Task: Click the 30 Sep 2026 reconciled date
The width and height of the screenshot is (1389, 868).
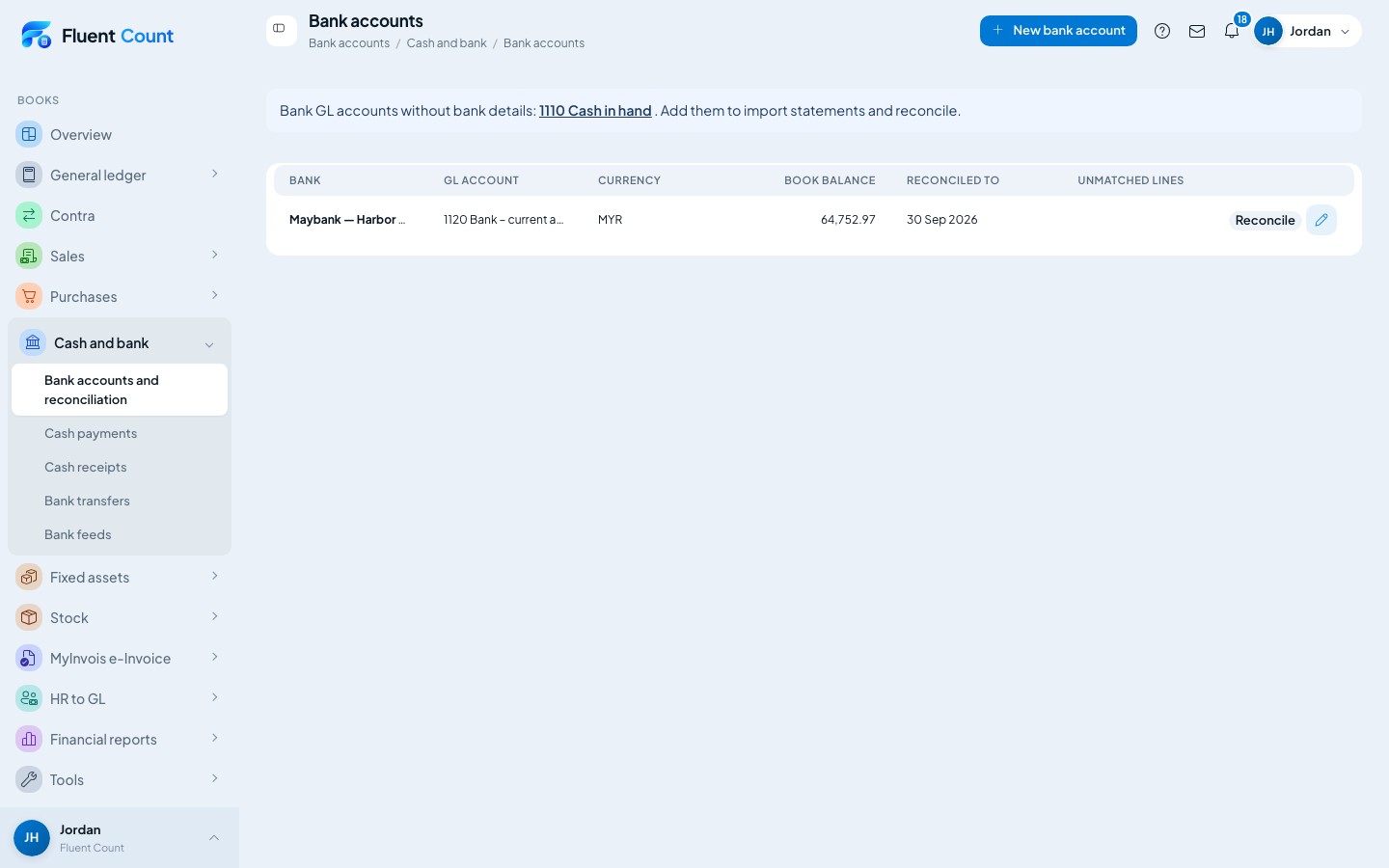Action: [x=942, y=220]
